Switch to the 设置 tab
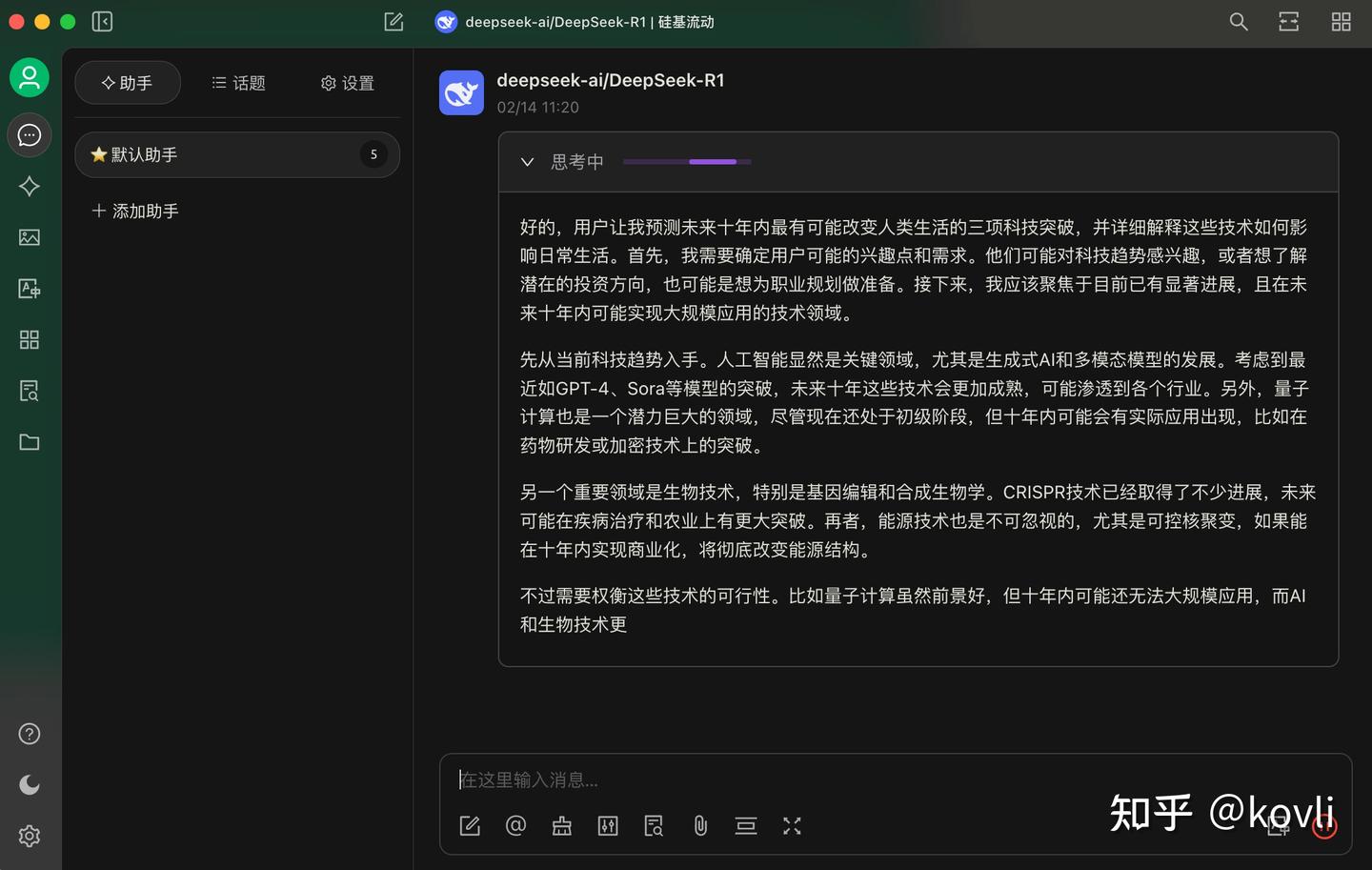Viewport: 1372px width, 870px height. pos(347,83)
